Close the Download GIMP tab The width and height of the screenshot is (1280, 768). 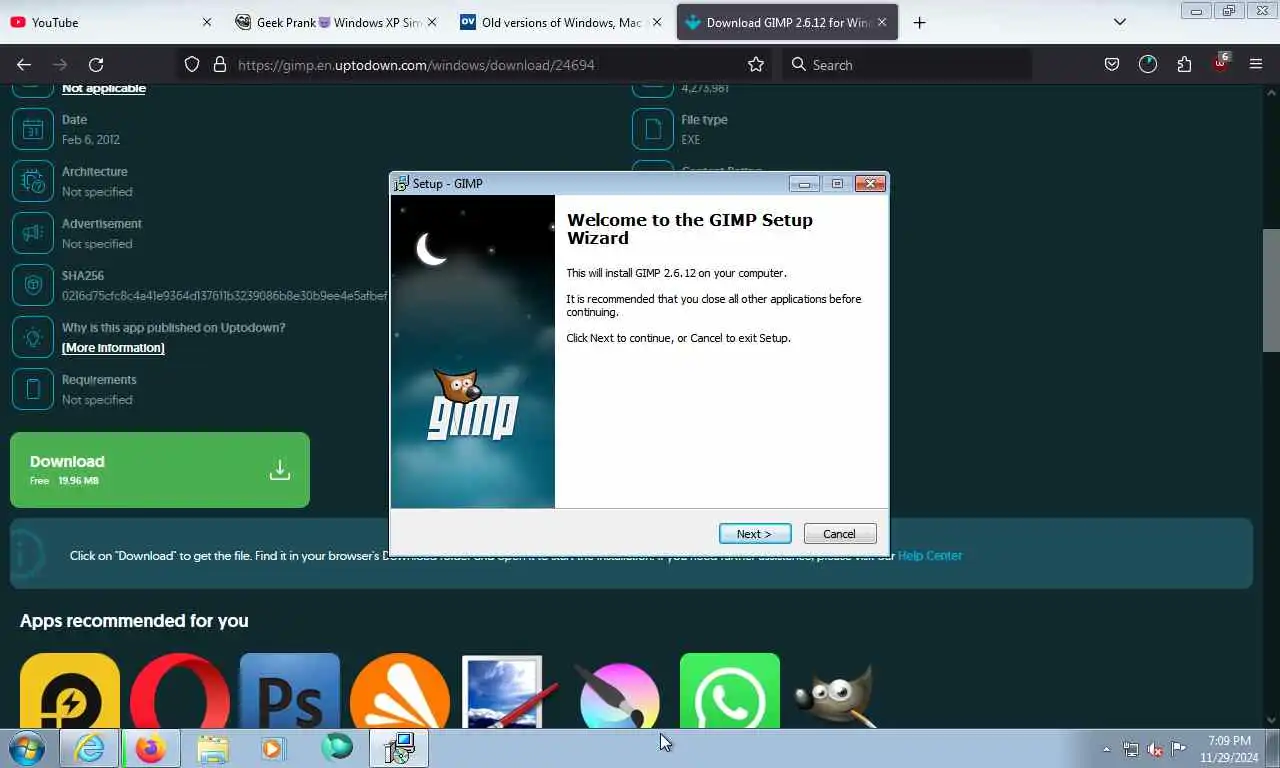pos(882,22)
